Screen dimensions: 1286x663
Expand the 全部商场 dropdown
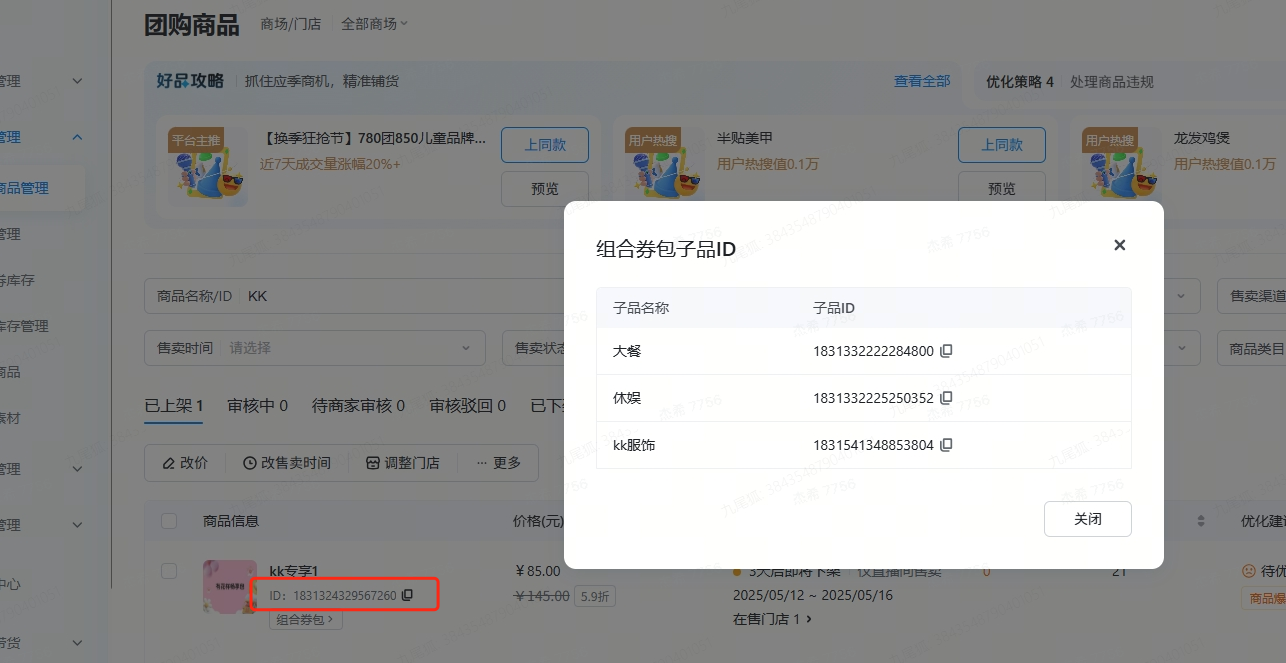coord(375,24)
